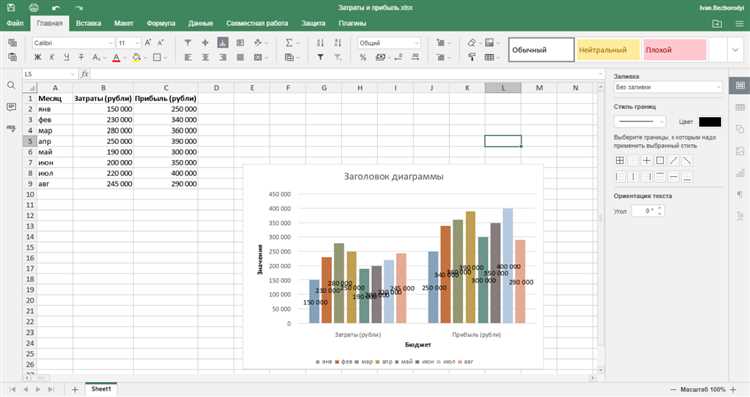Decrease font size with A-down icon
Screen dimensions: 750x397
161,43
